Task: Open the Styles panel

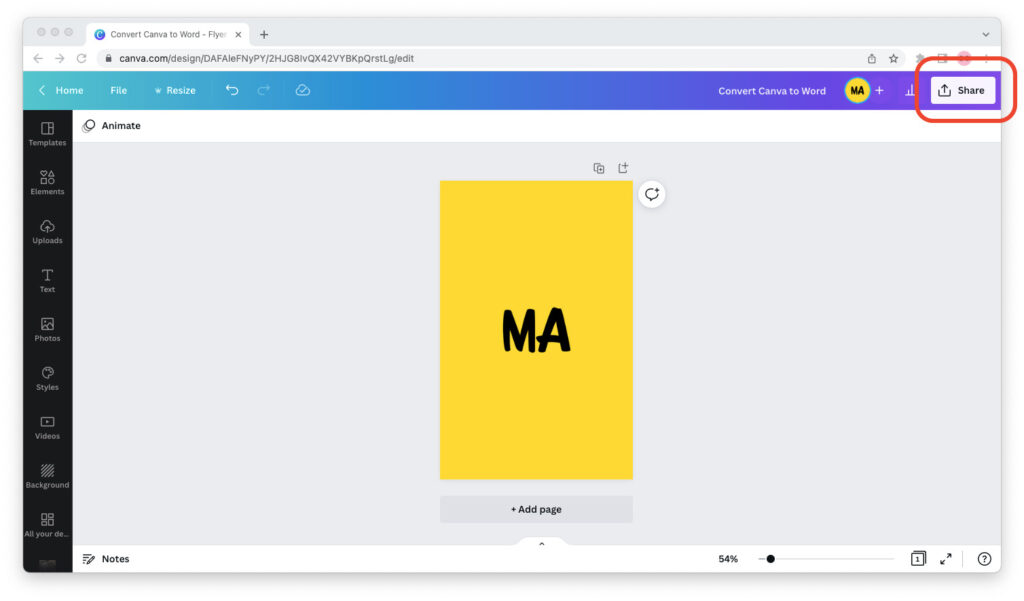Action: 47,379
